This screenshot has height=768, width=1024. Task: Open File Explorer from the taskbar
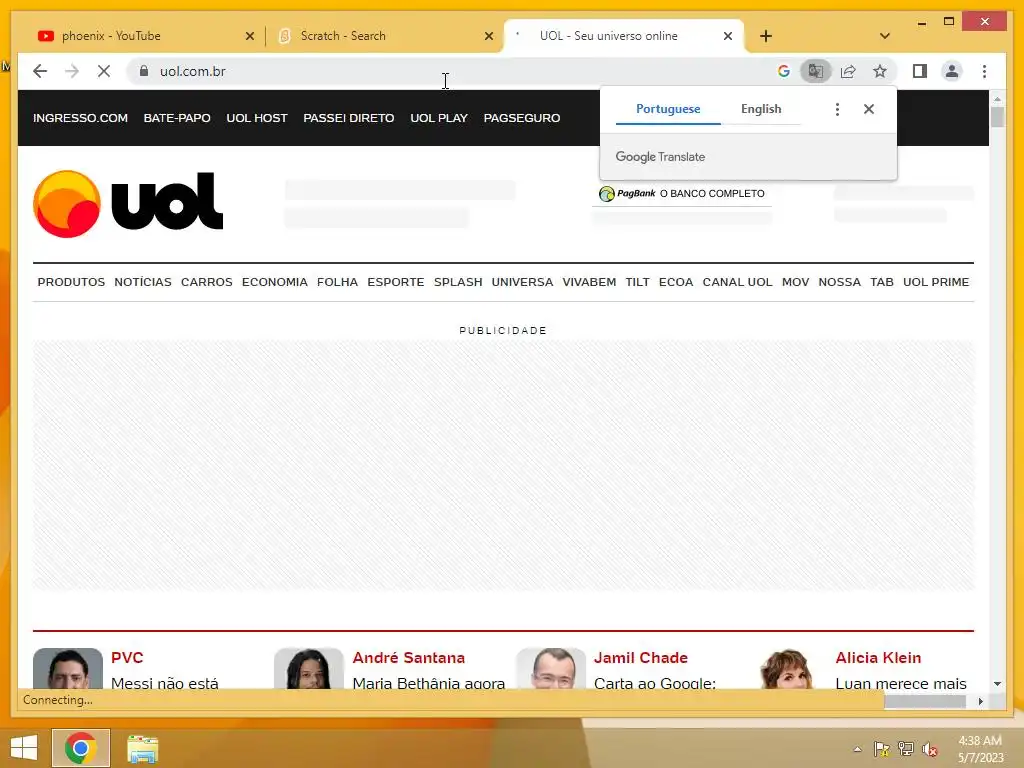pos(142,749)
